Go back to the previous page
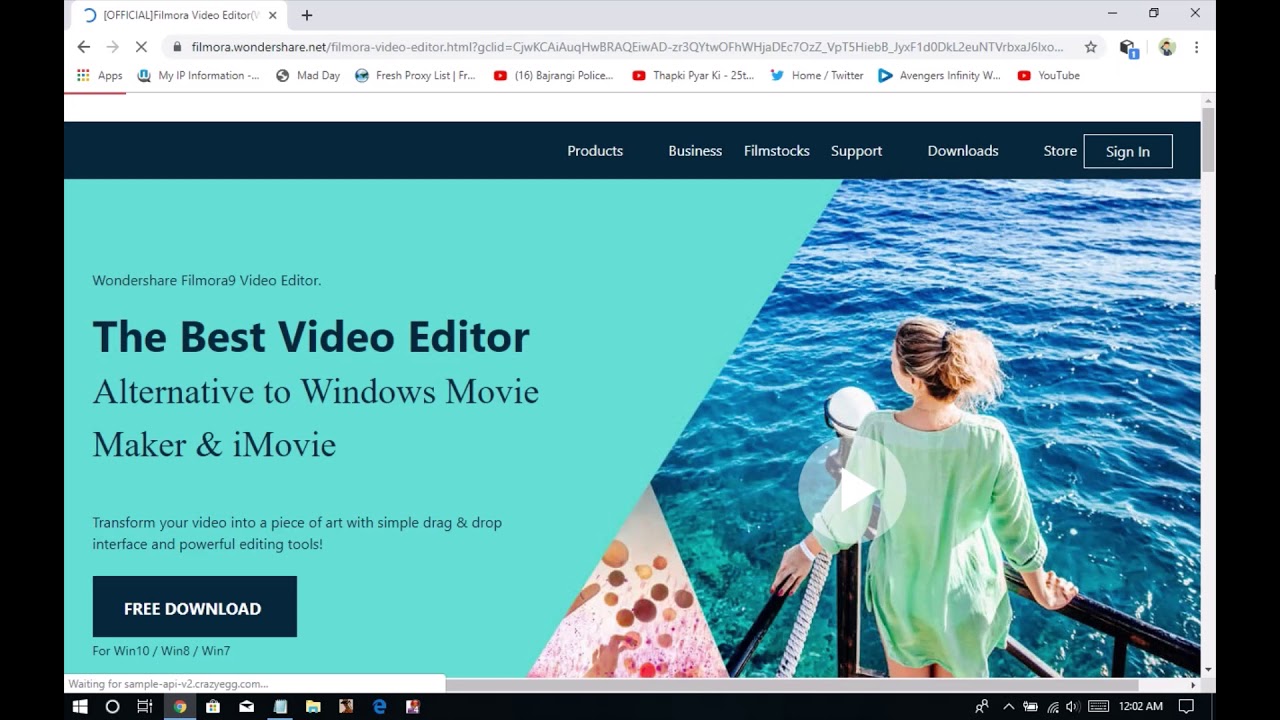 (84, 47)
